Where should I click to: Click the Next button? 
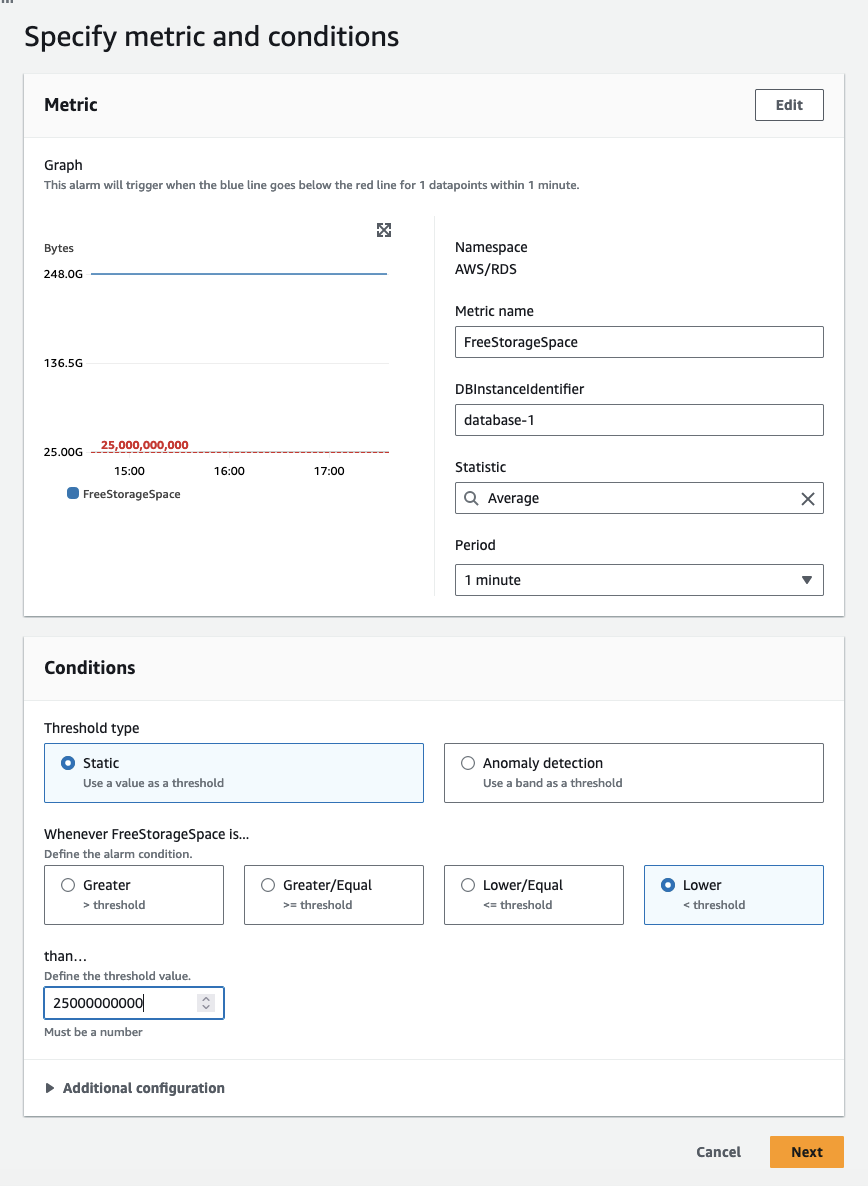(x=806, y=1152)
